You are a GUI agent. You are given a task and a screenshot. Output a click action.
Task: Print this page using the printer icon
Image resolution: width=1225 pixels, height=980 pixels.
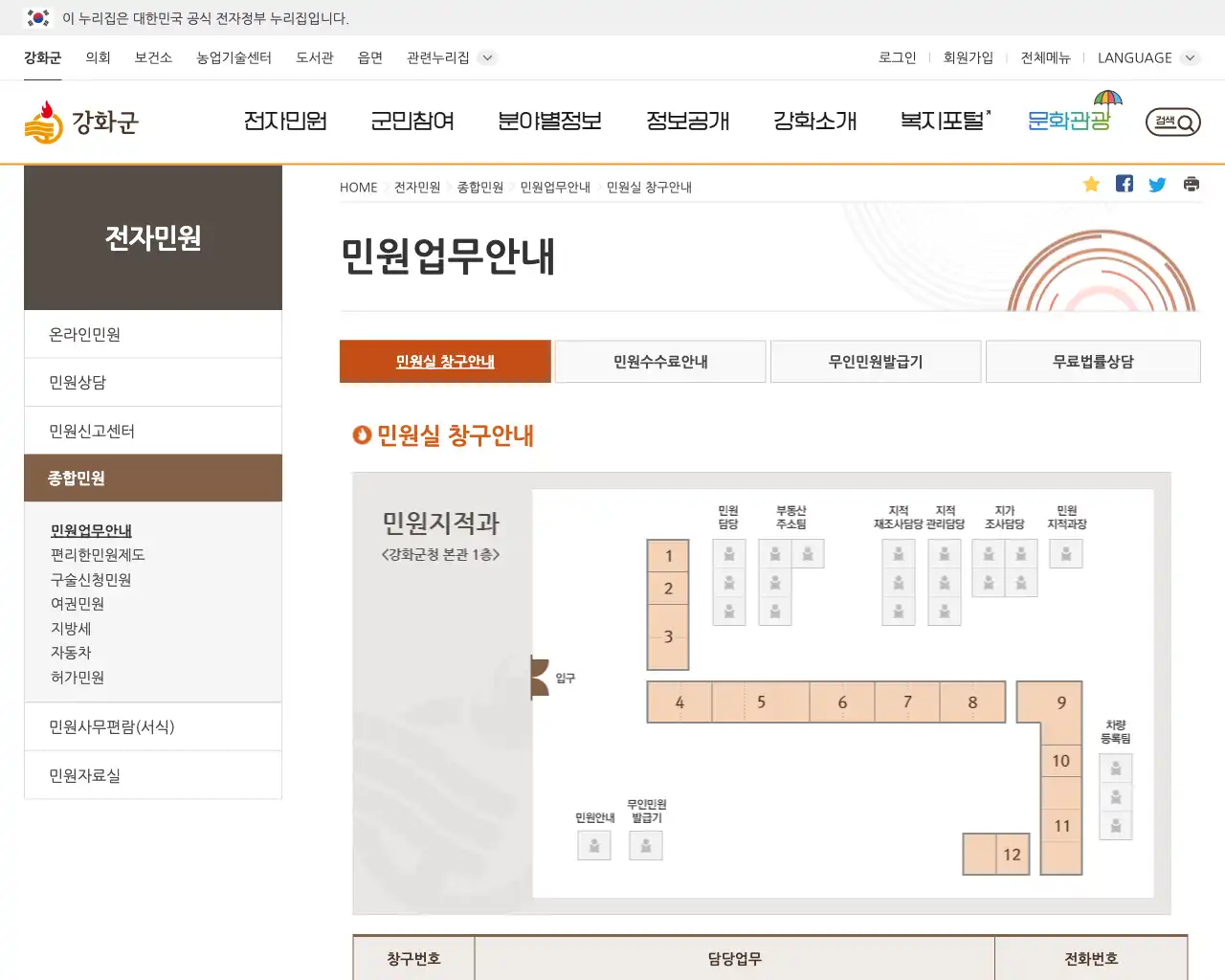click(x=1191, y=184)
